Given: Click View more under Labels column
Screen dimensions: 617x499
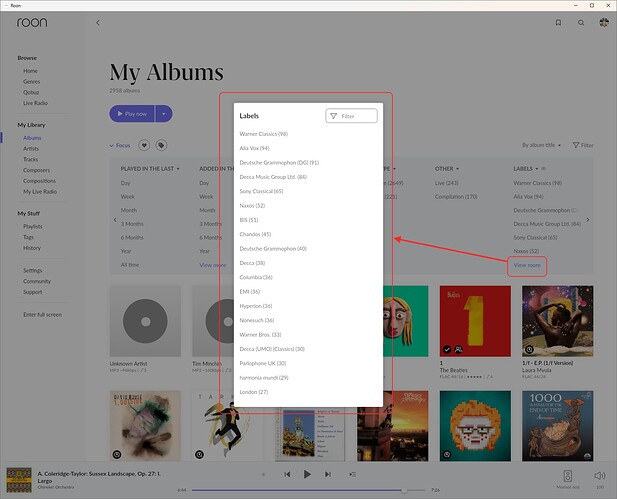Looking at the screenshot, I should tap(526, 265).
